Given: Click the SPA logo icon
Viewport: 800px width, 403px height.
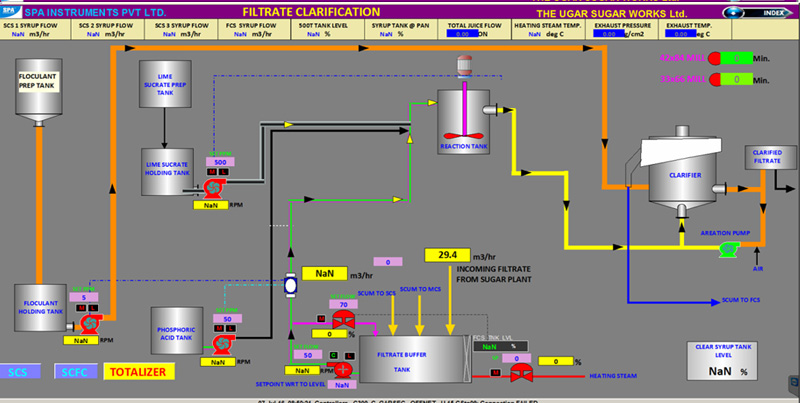Looking at the screenshot, I should [10, 11].
